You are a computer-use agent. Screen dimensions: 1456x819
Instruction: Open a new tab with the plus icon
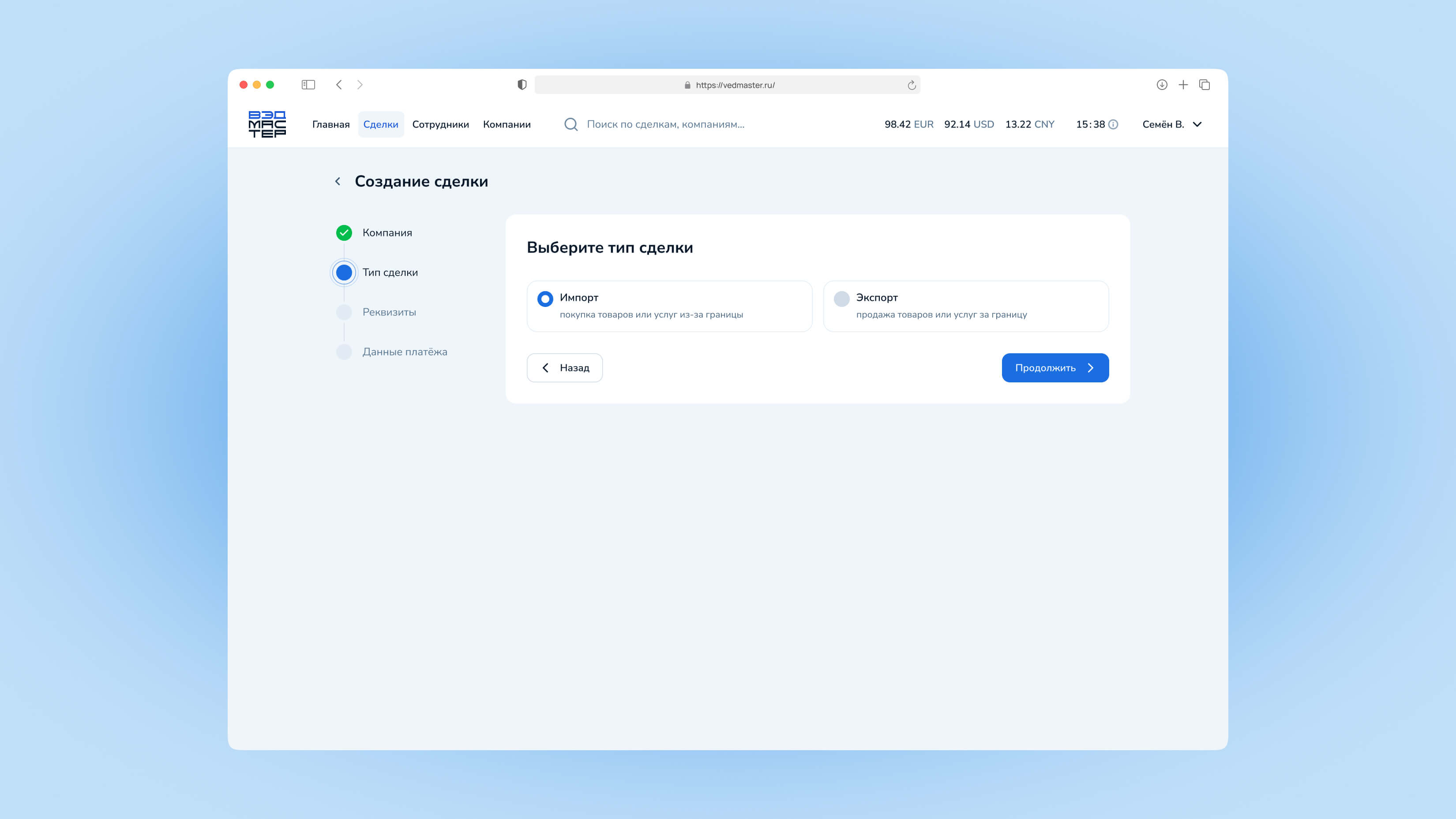1183,85
